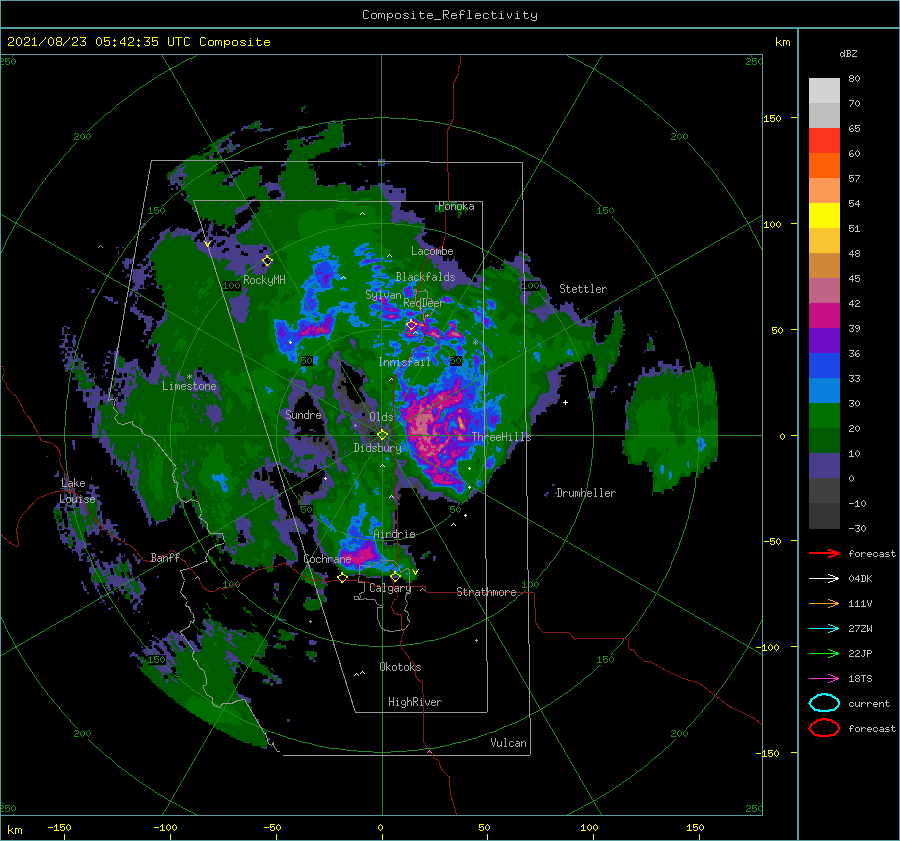Click the yellow diamond marker under Cochrane
Screen dimensions: 900x841
(342, 578)
